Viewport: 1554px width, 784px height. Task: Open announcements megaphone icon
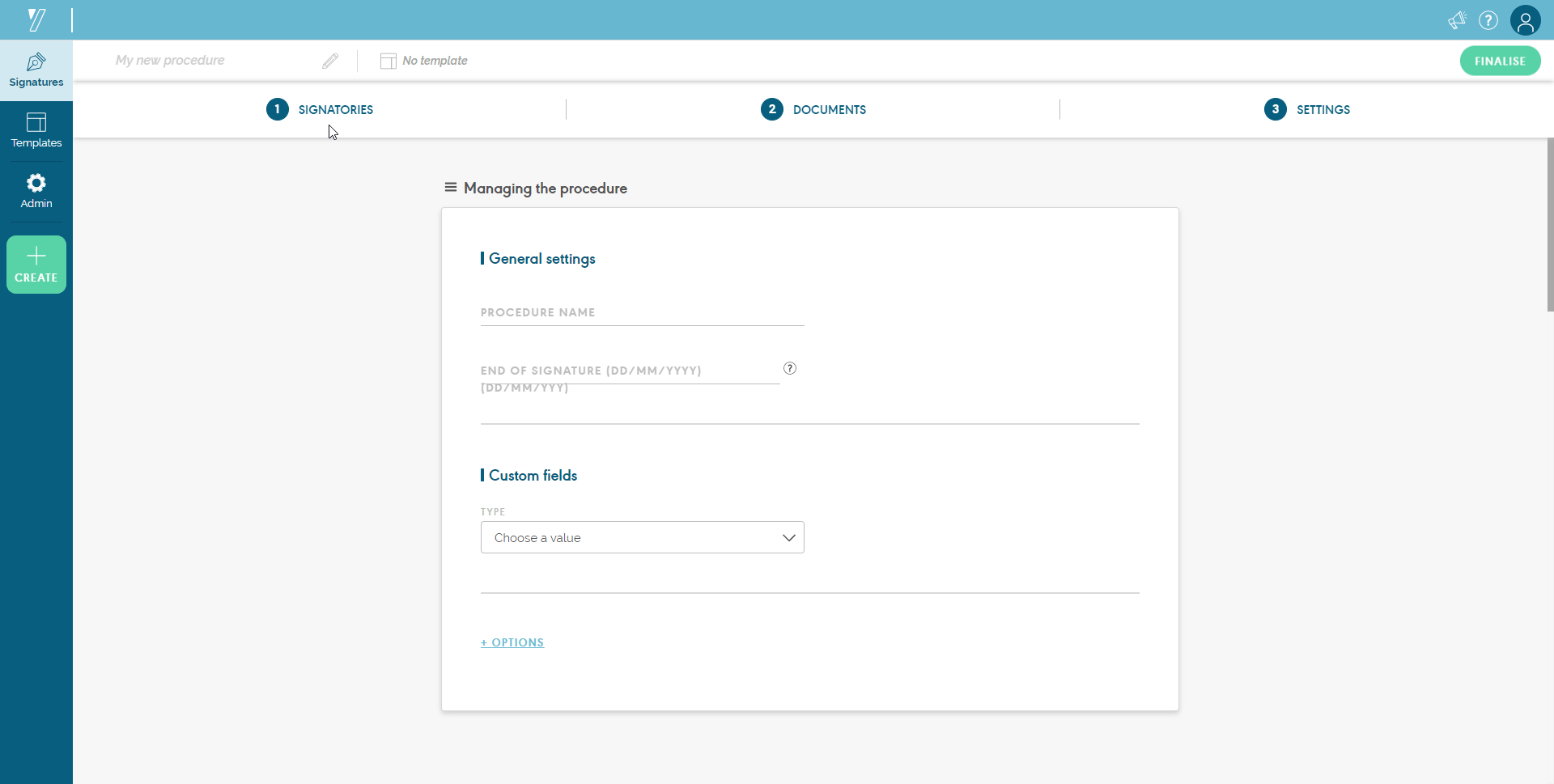(1457, 20)
